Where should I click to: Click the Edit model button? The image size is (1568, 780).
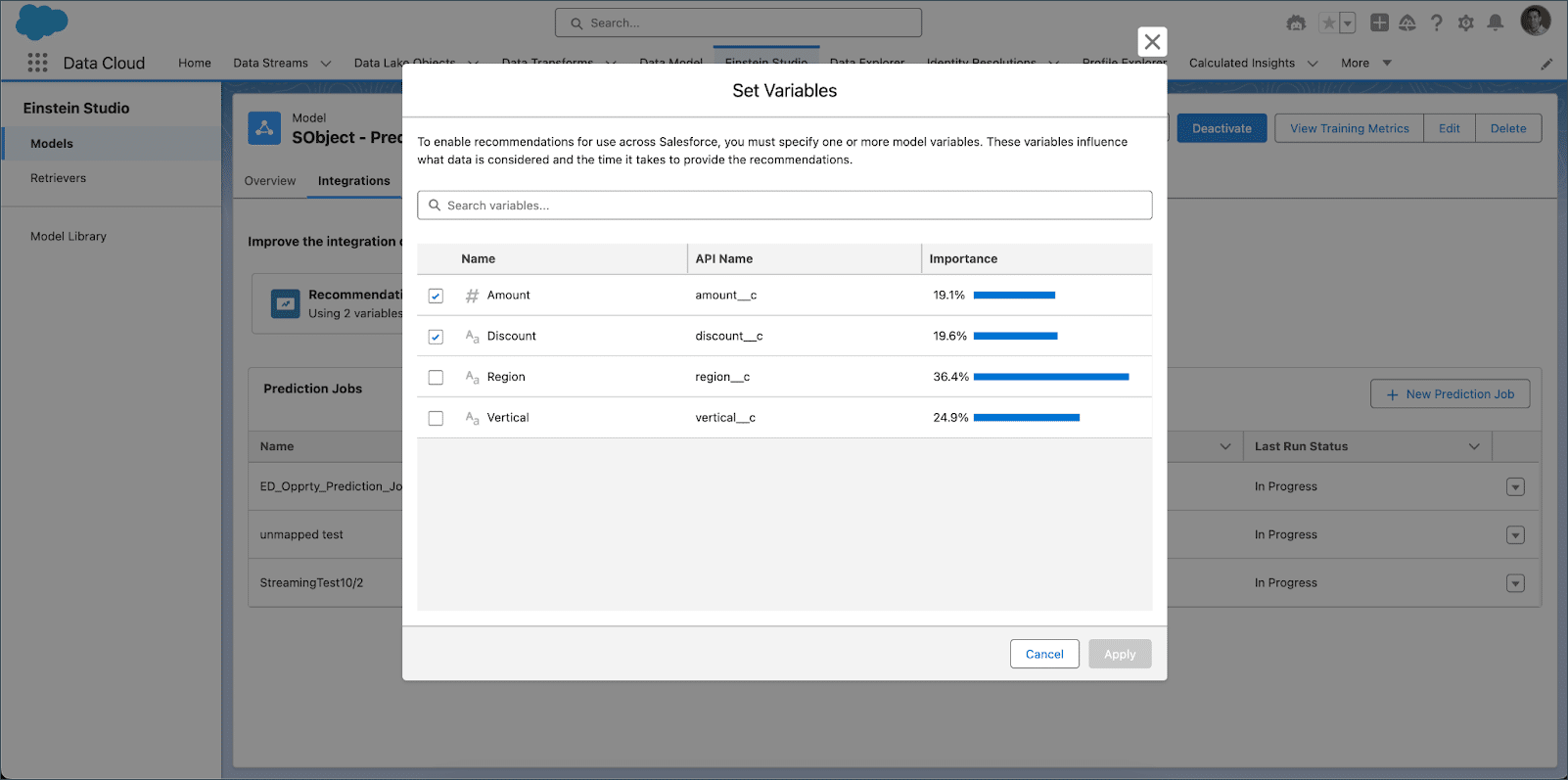[1449, 128]
